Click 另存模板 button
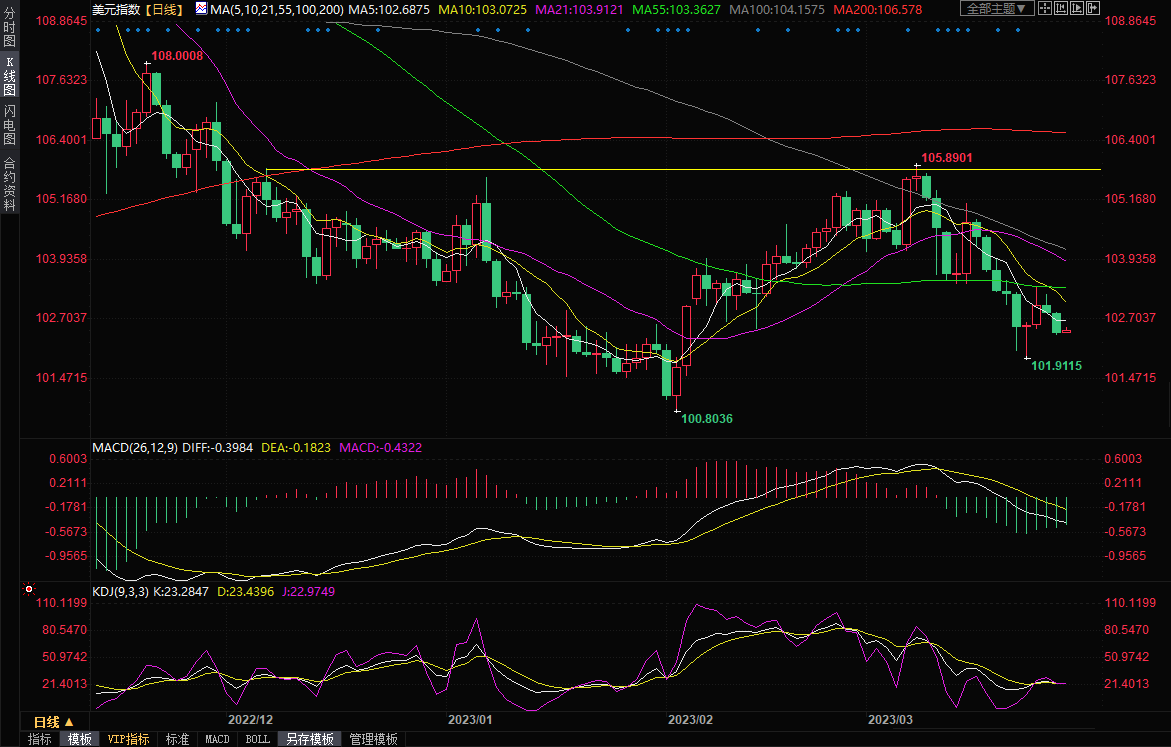1171x747 pixels. (309, 739)
